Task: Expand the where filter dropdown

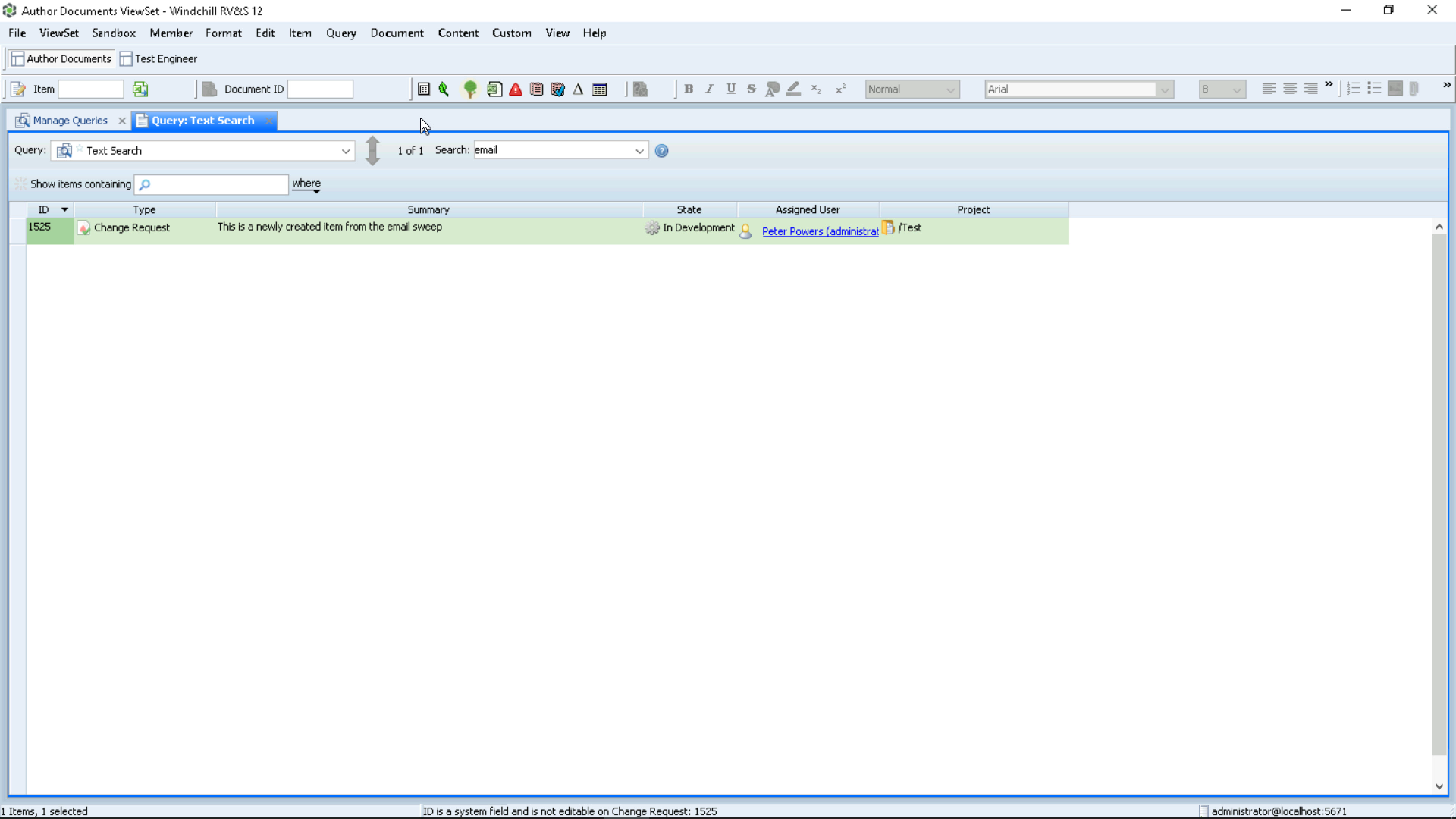Action: tap(306, 184)
